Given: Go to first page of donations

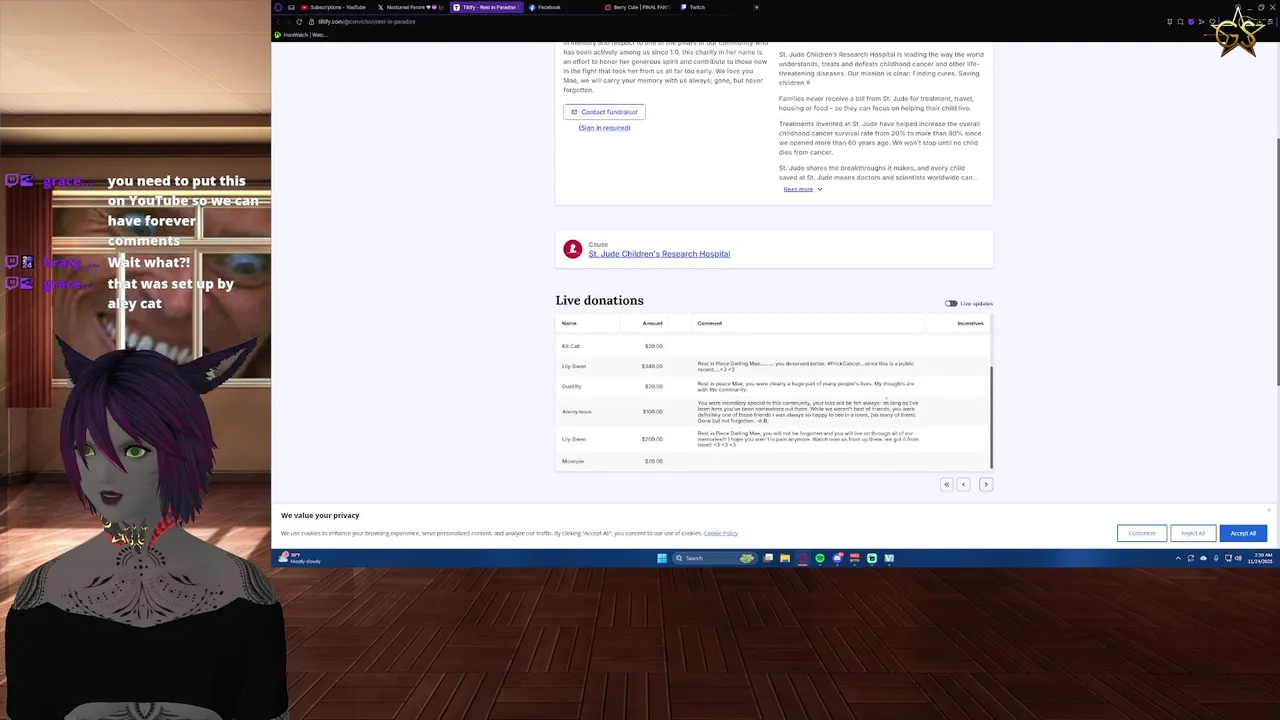Looking at the screenshot, I should pos(946,484).
